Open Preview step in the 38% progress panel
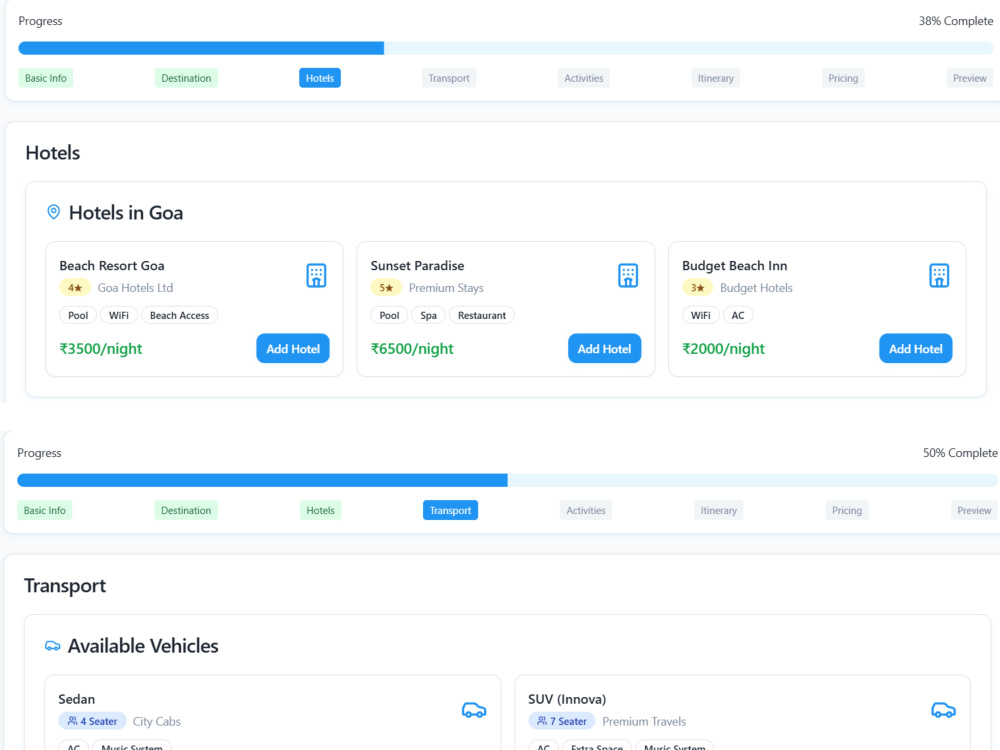Viewport: 1000px width, 750px height. [x=969, y=78]
